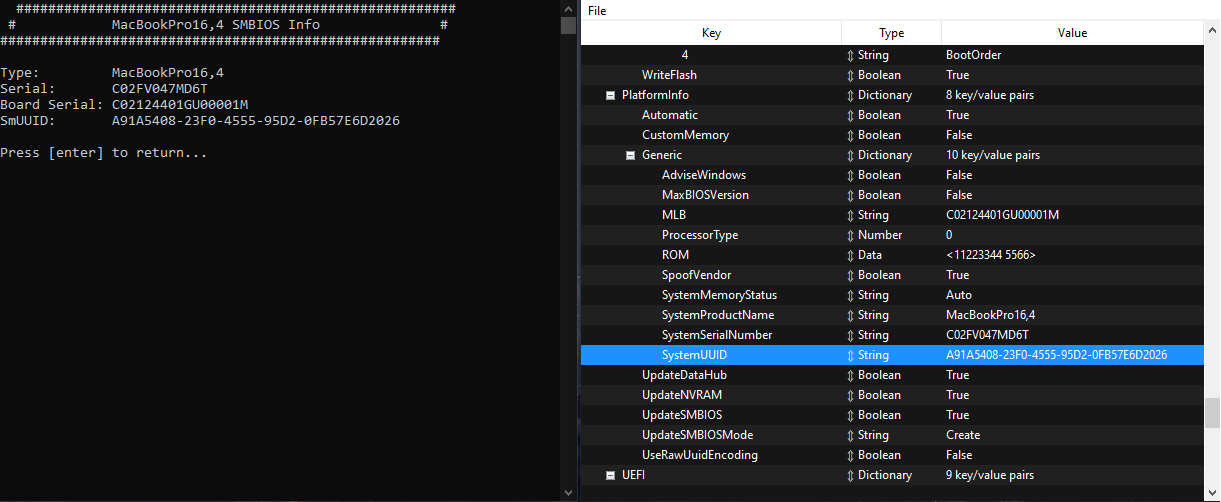1221x502 pixels.
Task: Collapse the Generic dictionary
Action: point(630,155)
